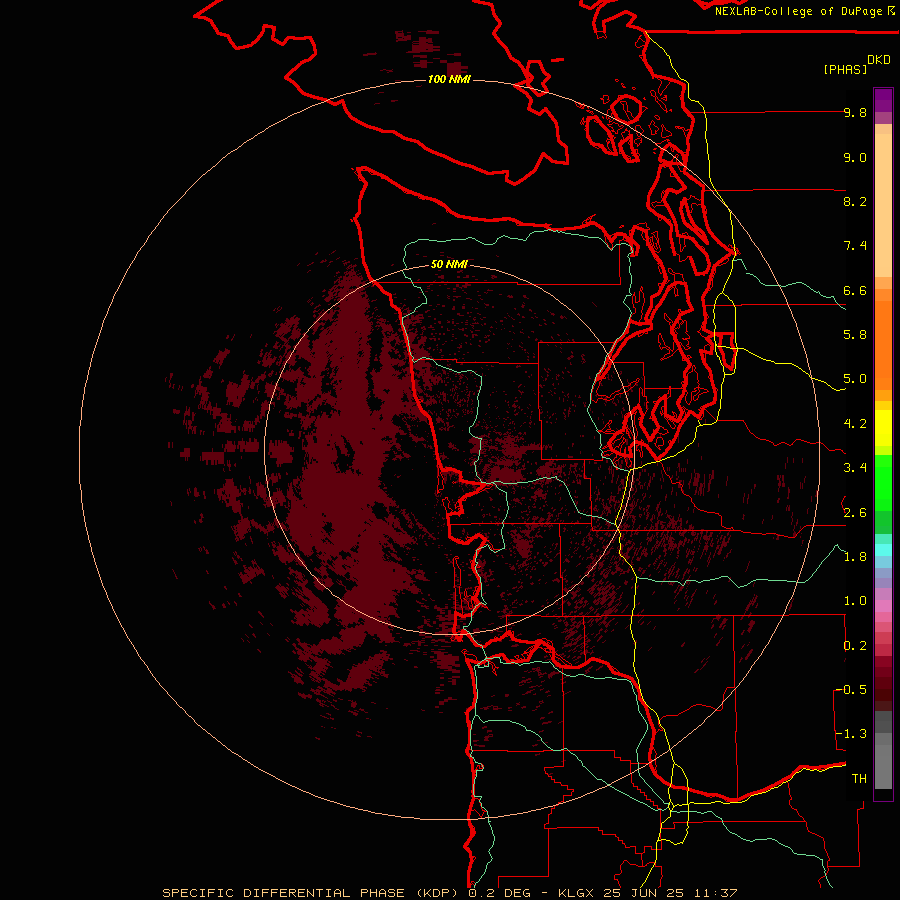Click the 1.0 scale value
Screen dimensions: 900x900
click(x=855, y=601)
